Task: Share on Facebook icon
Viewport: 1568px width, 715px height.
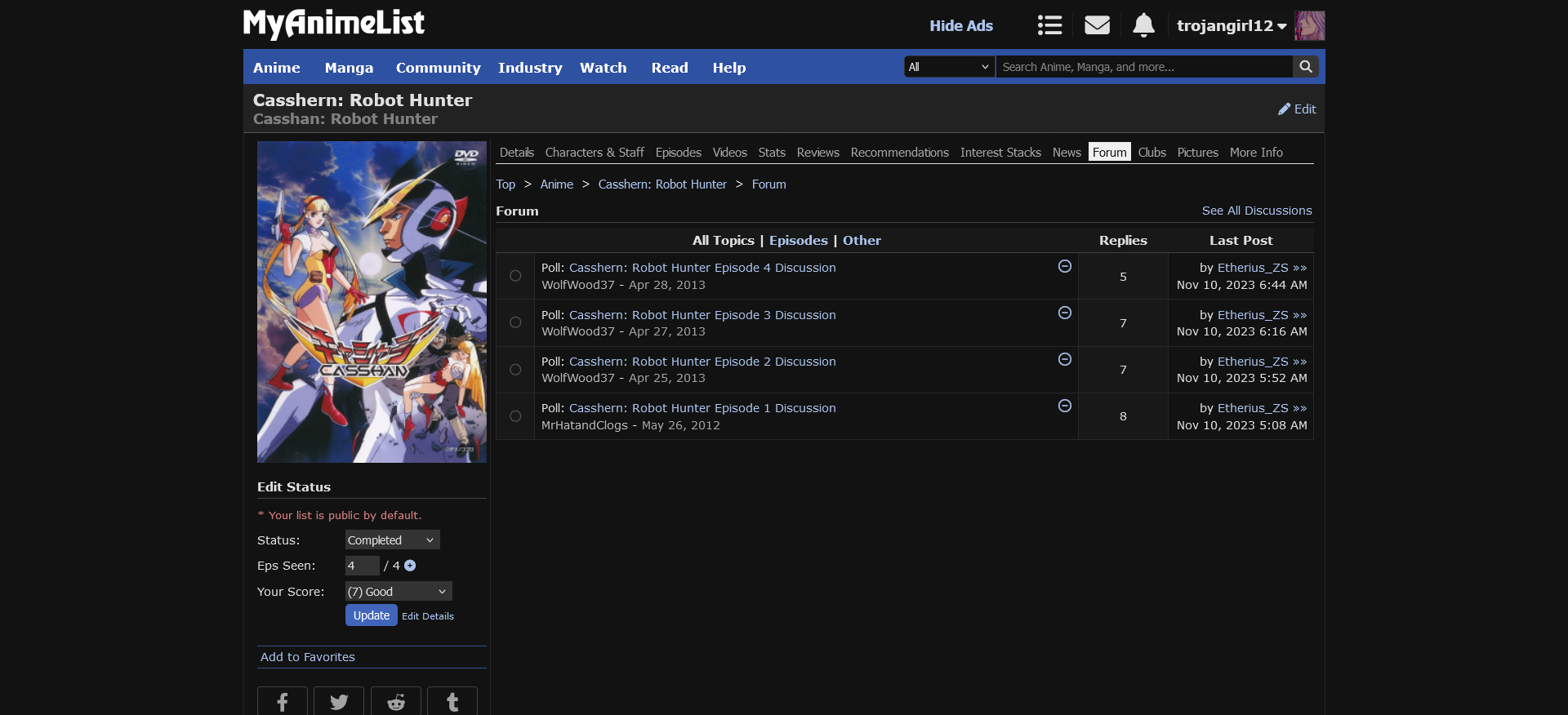Action: tap(283, 702)
